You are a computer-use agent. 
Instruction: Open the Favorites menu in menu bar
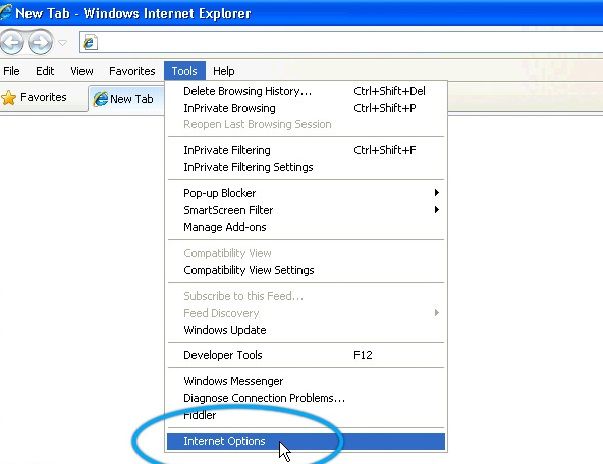tap(132, 71)
